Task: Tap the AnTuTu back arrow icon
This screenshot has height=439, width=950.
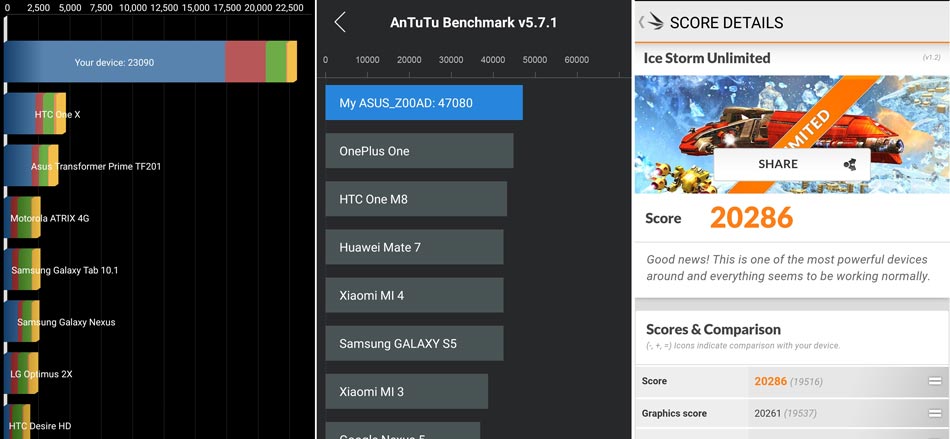Action: click(x=340, y=22)
